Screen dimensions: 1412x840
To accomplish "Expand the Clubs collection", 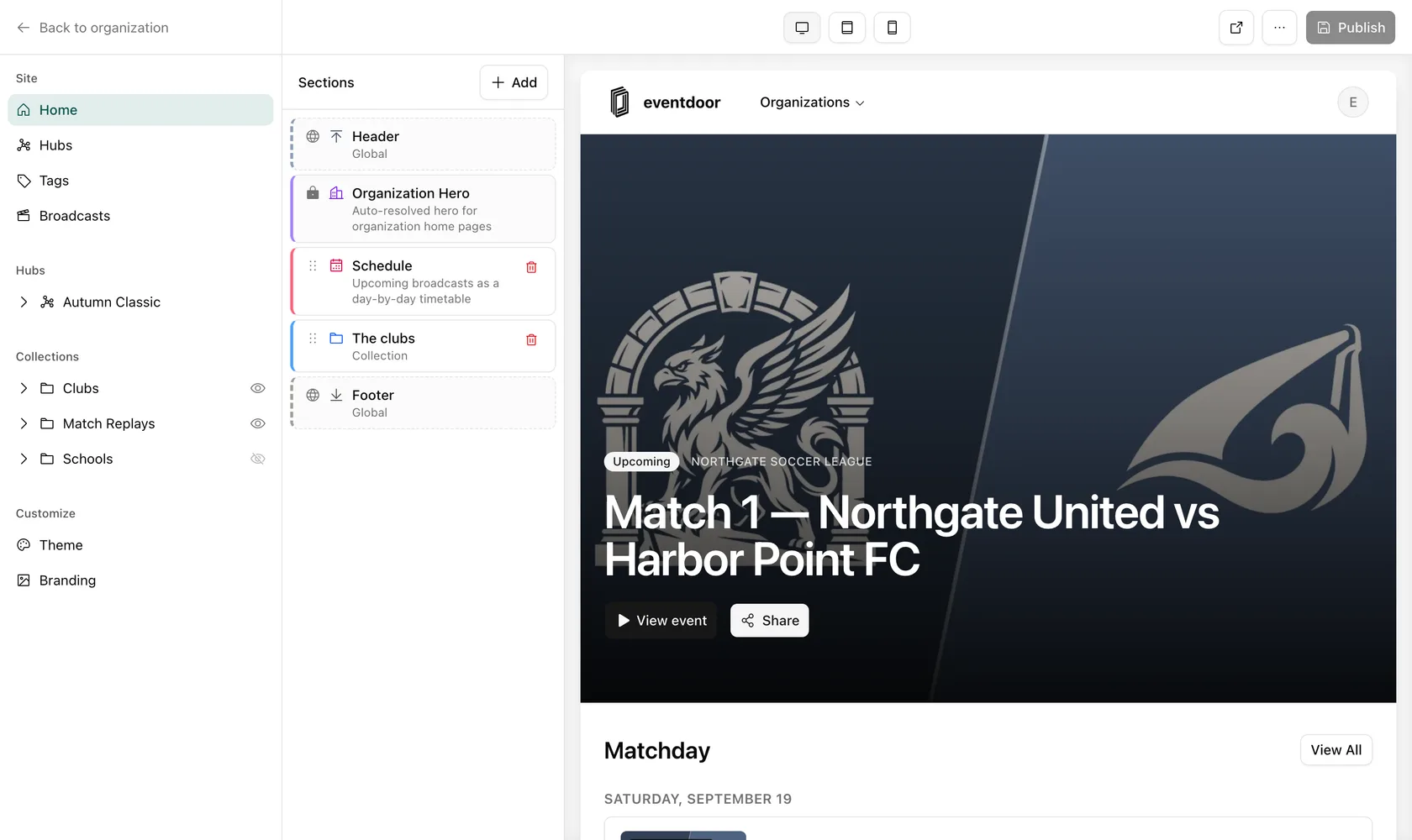I will (x=24, y=388).
